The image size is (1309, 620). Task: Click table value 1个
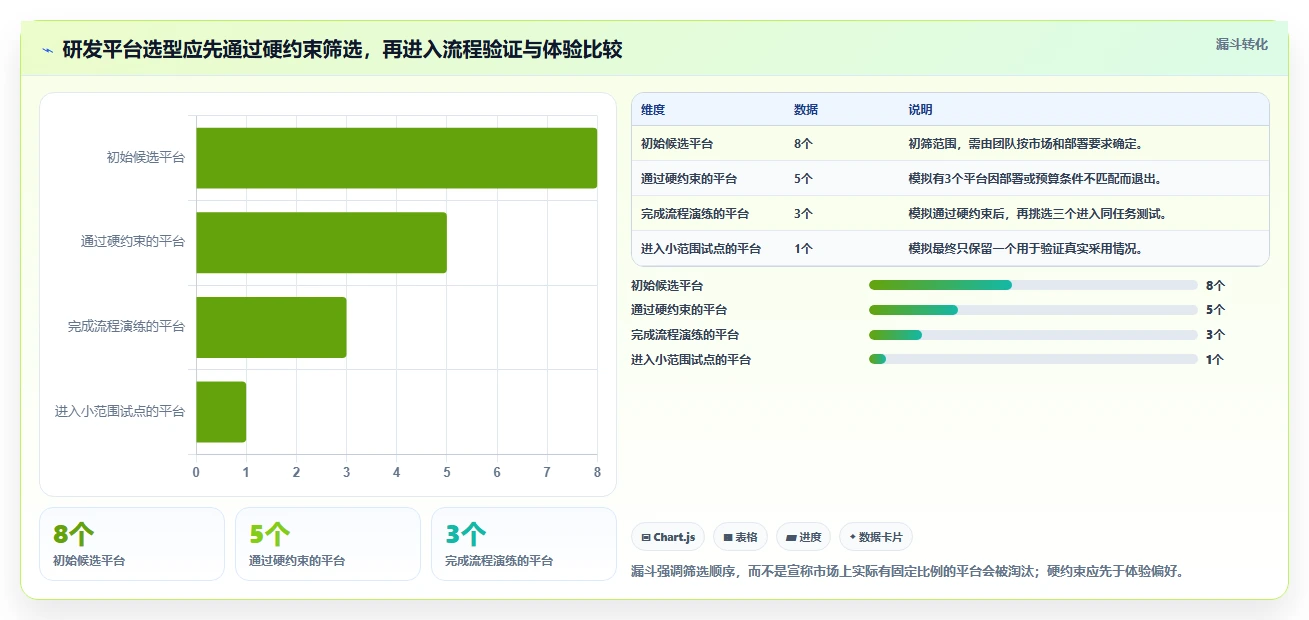[x=803, y=249]
